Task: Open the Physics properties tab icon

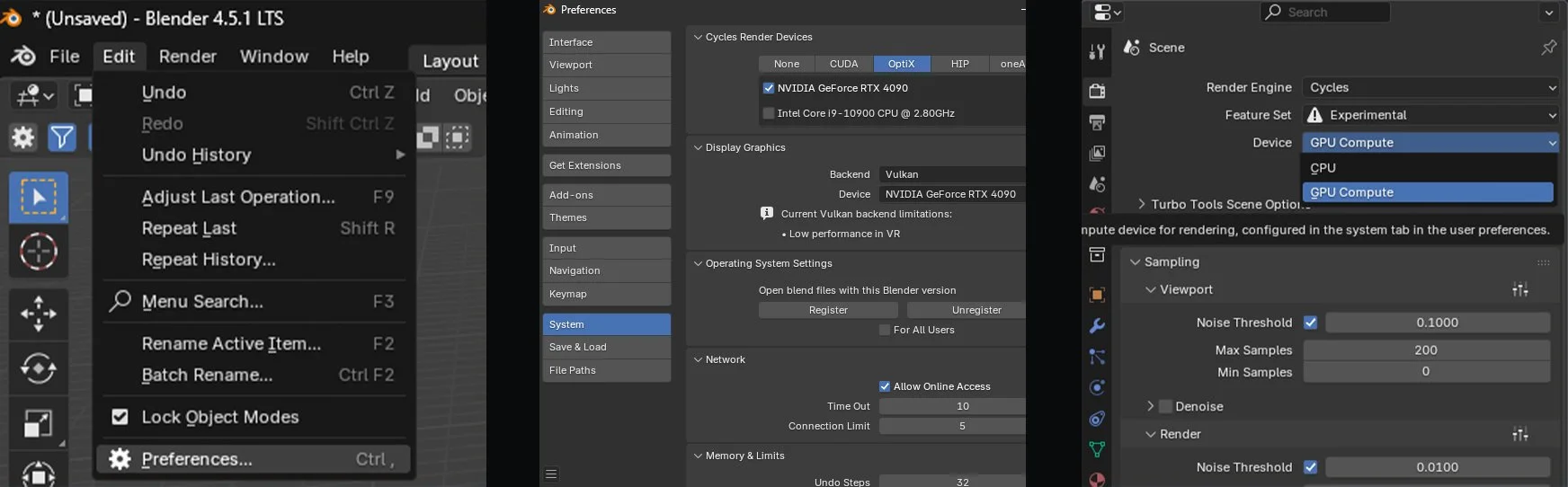Action: pos(1097,388)
